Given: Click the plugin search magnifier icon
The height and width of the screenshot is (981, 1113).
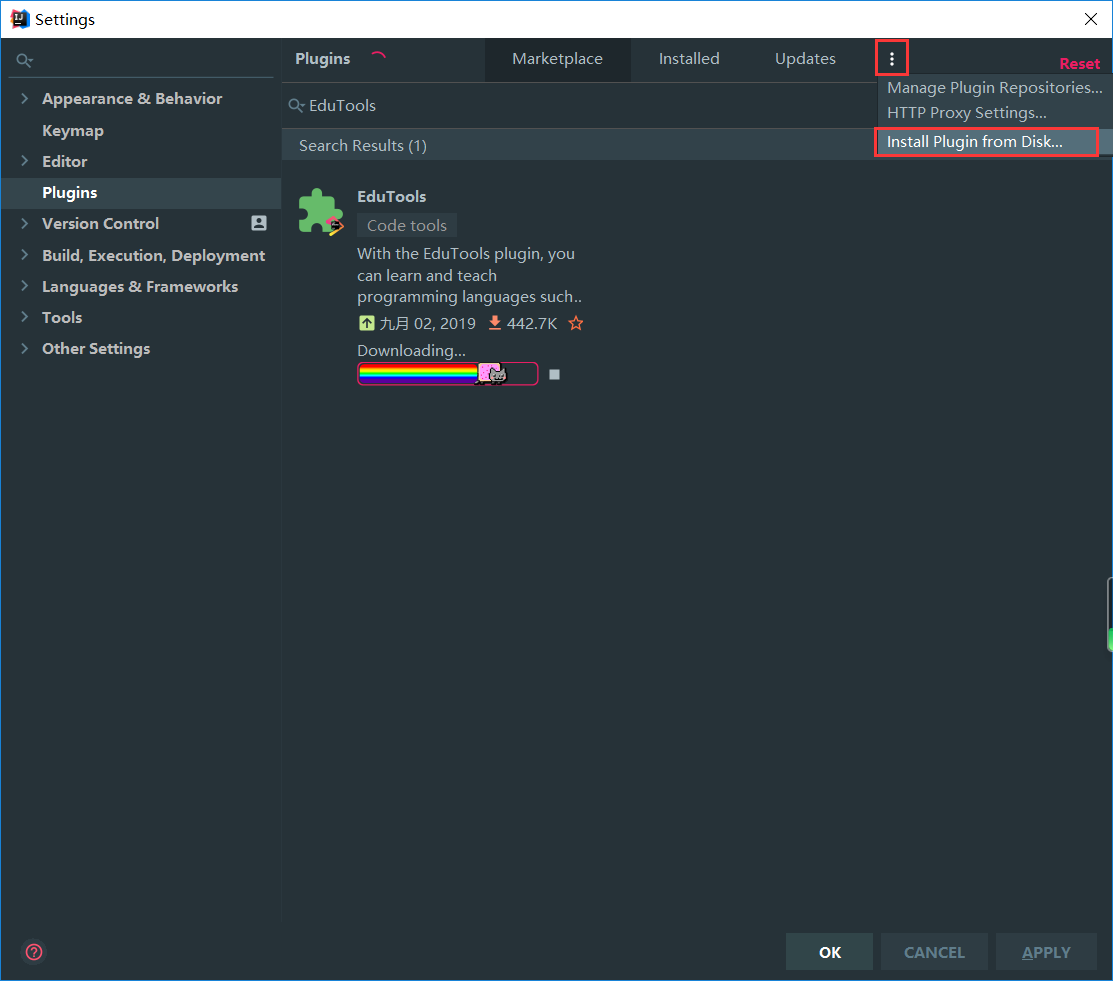Looking at the screenshot, I should (296, 105).
